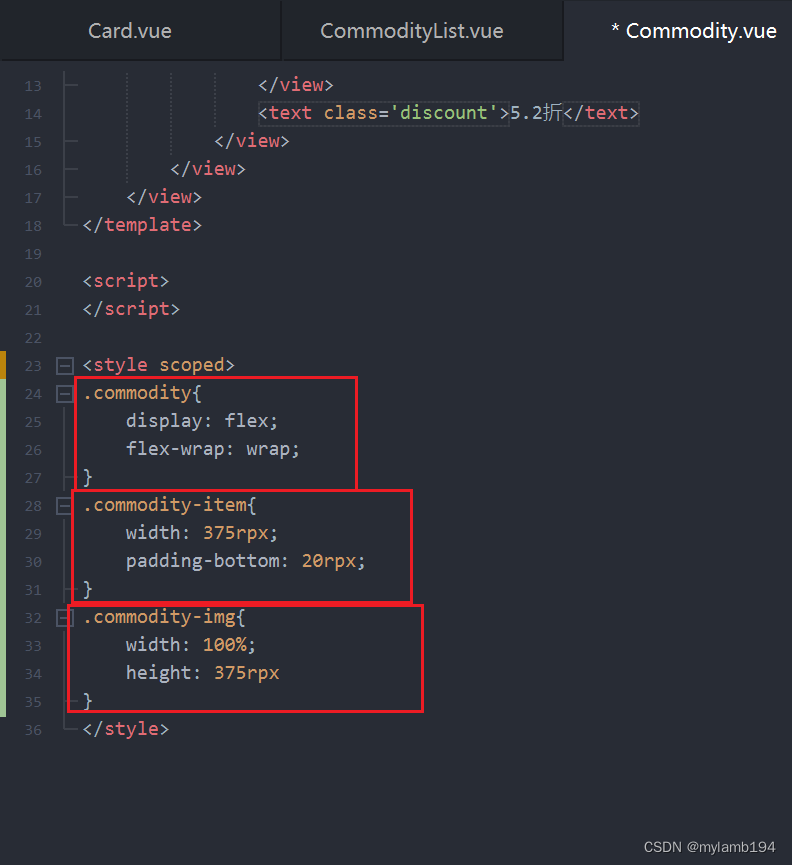
Task: Click the display: flex; declaration
Action: 202,421
